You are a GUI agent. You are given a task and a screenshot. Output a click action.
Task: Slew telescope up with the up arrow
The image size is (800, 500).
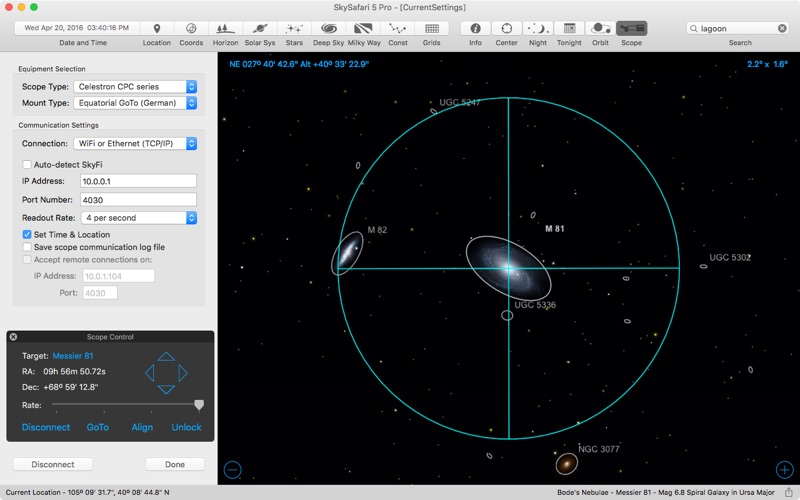tap(166, 357)
